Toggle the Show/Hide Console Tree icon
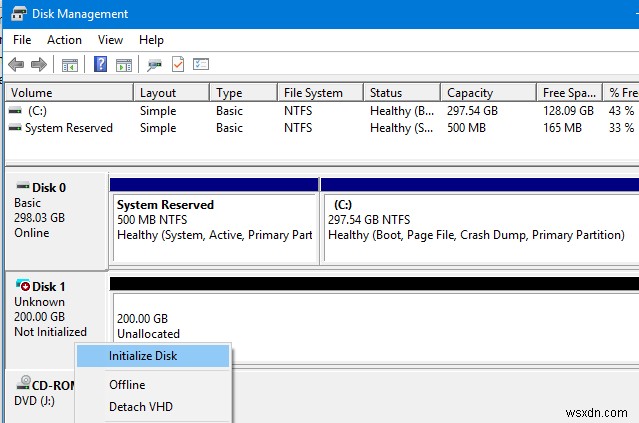 (x=70, y=65)
